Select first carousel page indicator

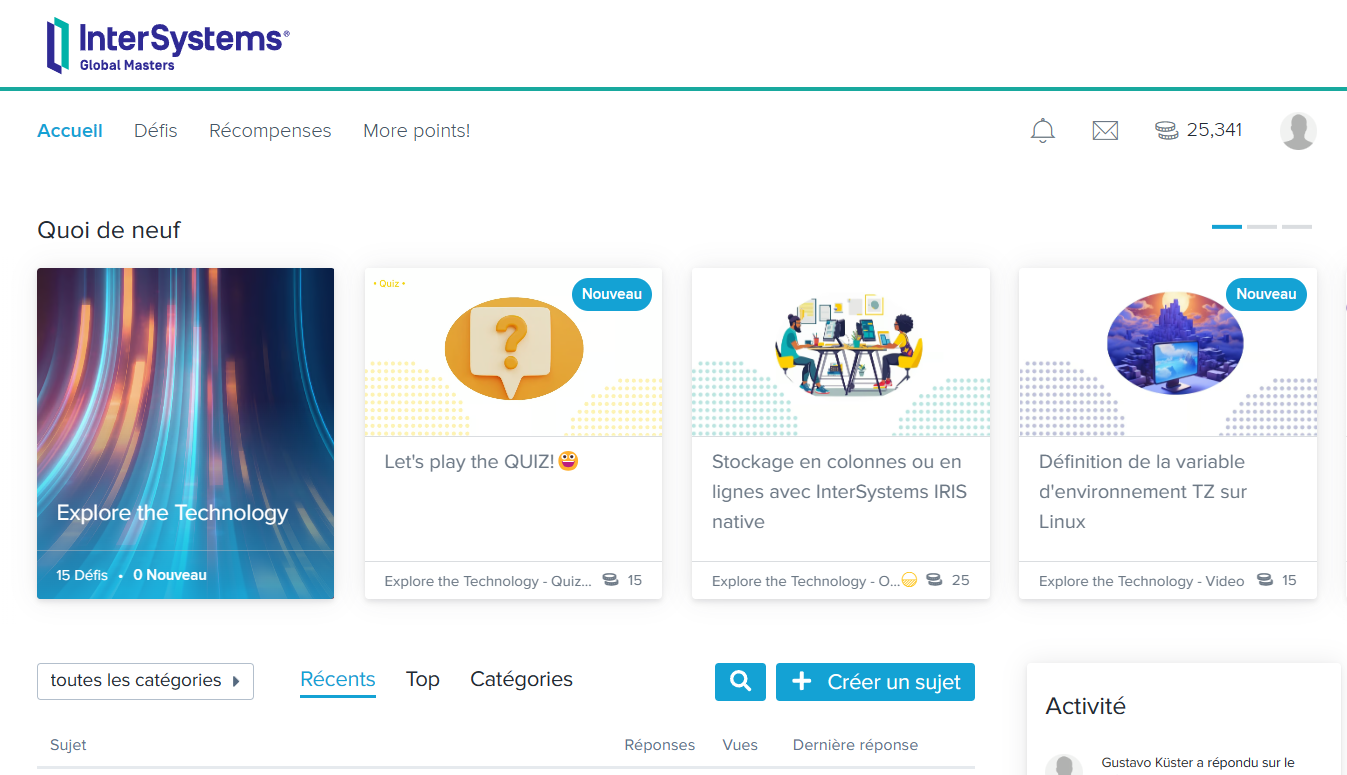(x=1227, y=227)
